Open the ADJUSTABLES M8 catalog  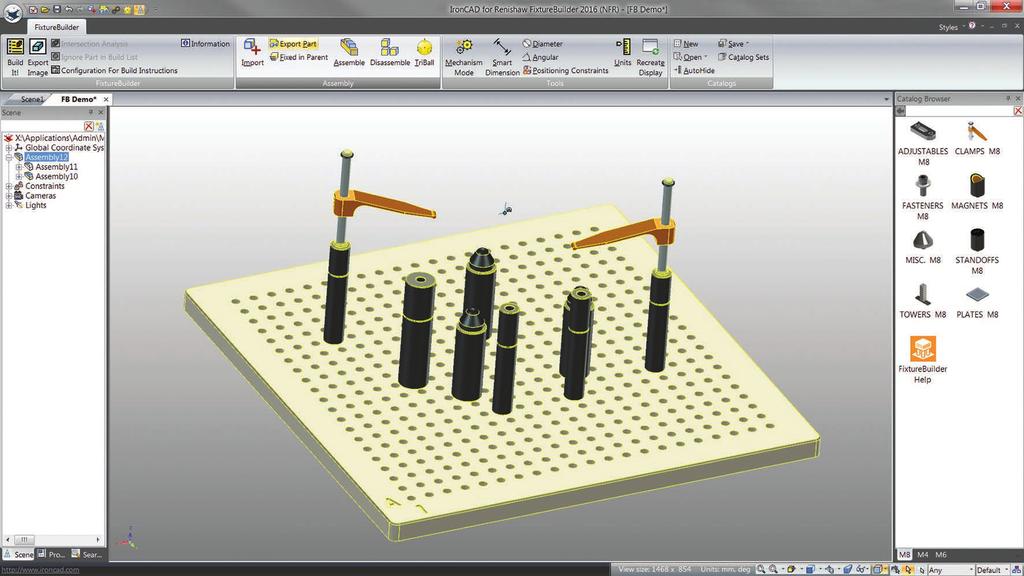coord(923,143)
